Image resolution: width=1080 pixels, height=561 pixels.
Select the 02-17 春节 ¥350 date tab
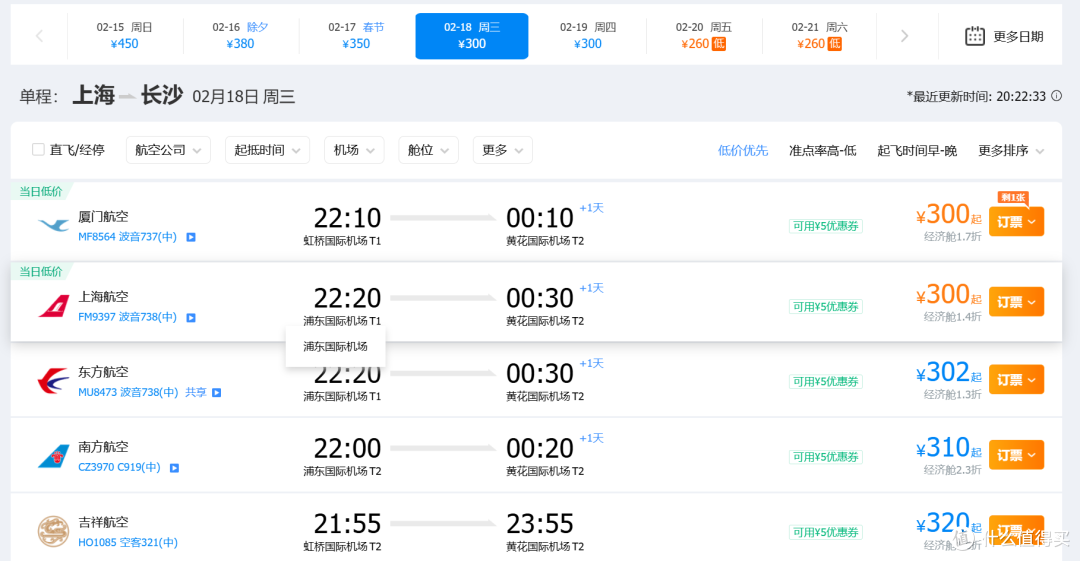pos(356,36)
